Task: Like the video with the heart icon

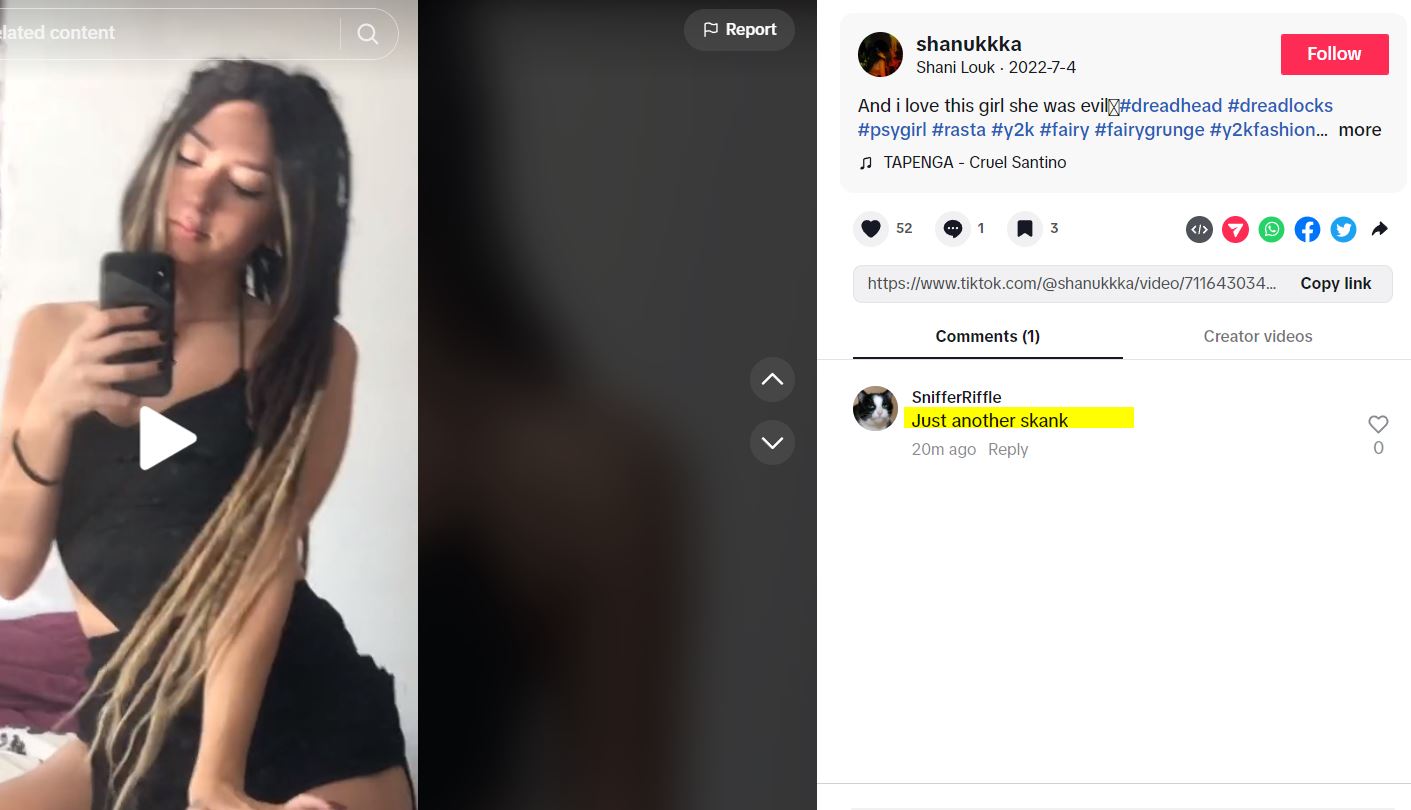Action: point(871,229)
